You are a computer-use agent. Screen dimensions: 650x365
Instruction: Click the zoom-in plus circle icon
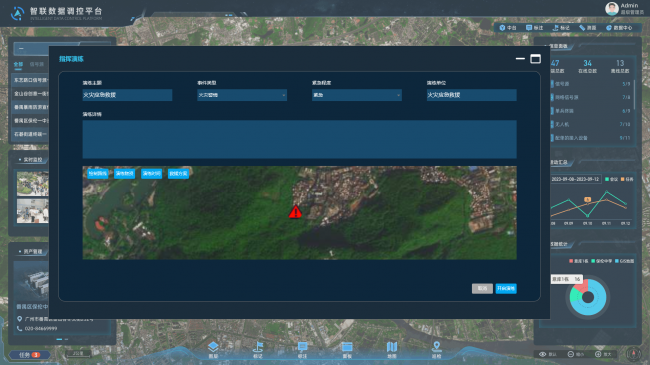pyautogui.click(x=598, y=354)
